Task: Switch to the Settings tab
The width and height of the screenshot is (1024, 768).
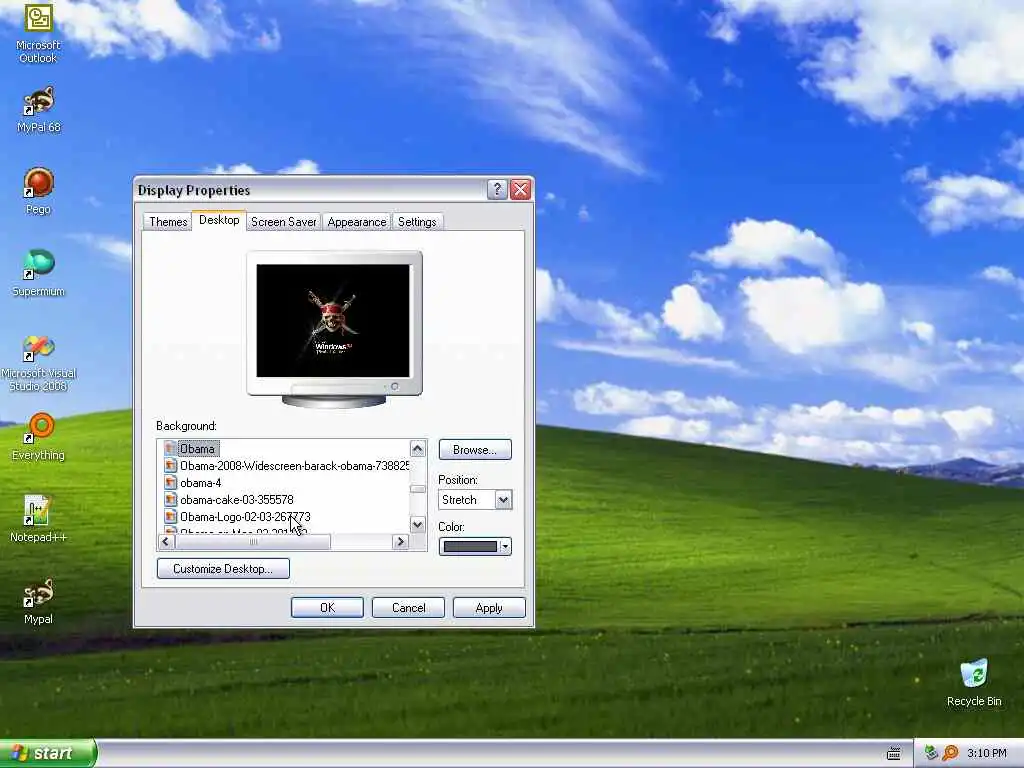Action: coord(417,221)
